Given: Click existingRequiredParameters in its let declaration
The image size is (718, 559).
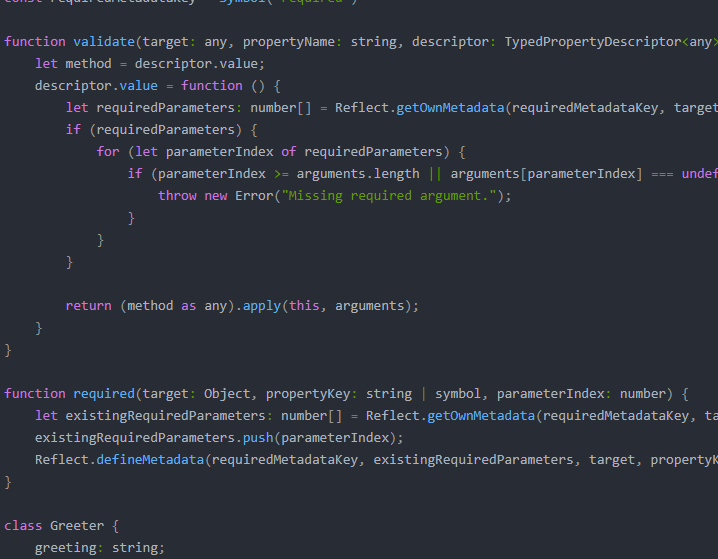Looking at the screenshot, I should 165,415.
